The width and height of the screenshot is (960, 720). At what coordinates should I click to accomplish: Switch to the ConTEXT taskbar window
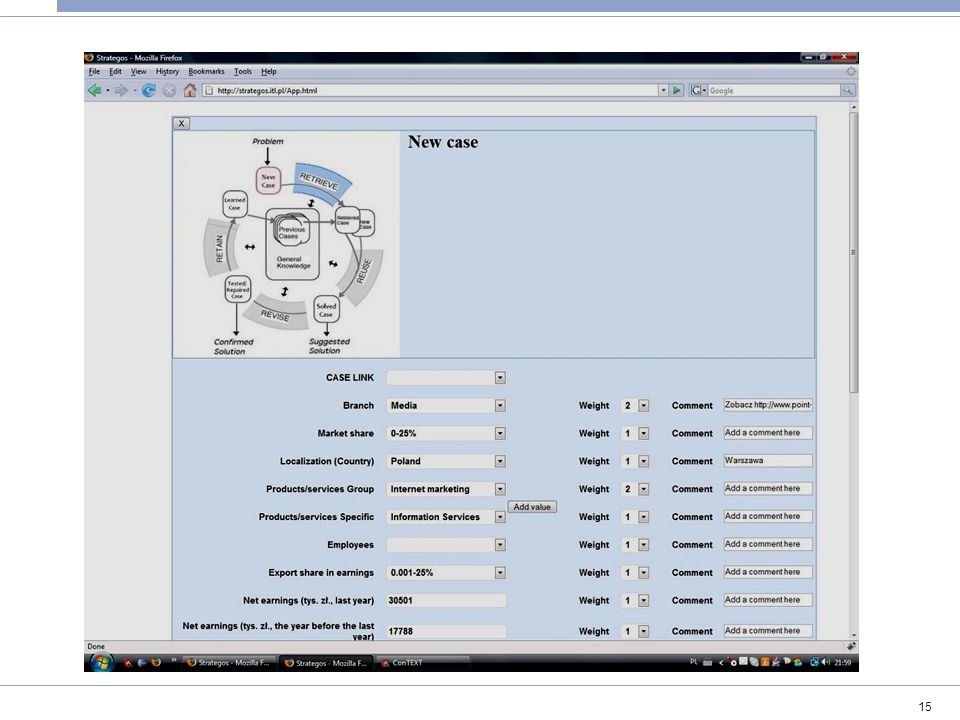coord(422,662)
